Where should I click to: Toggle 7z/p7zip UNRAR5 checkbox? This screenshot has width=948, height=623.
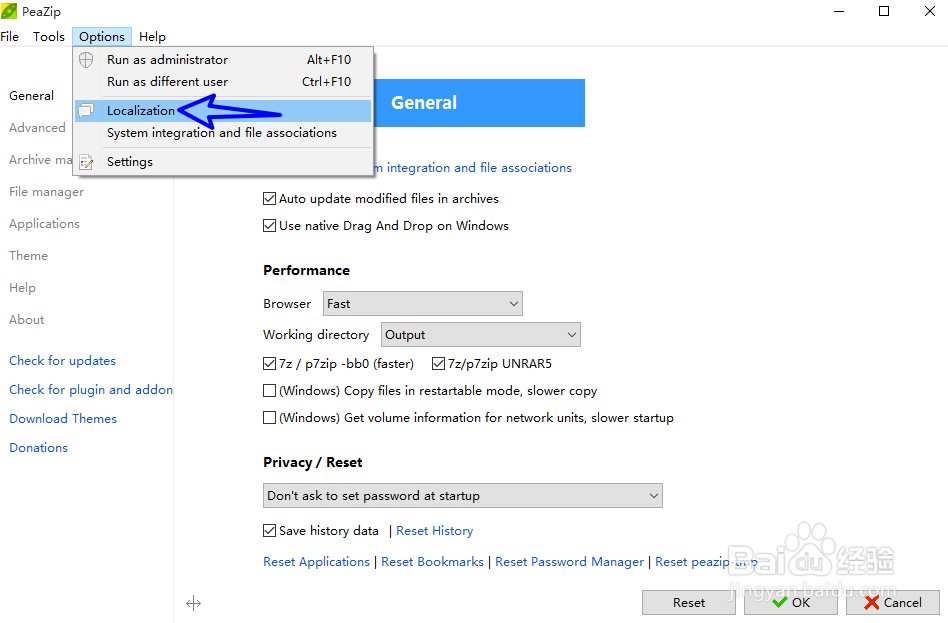tap(438, 364)
